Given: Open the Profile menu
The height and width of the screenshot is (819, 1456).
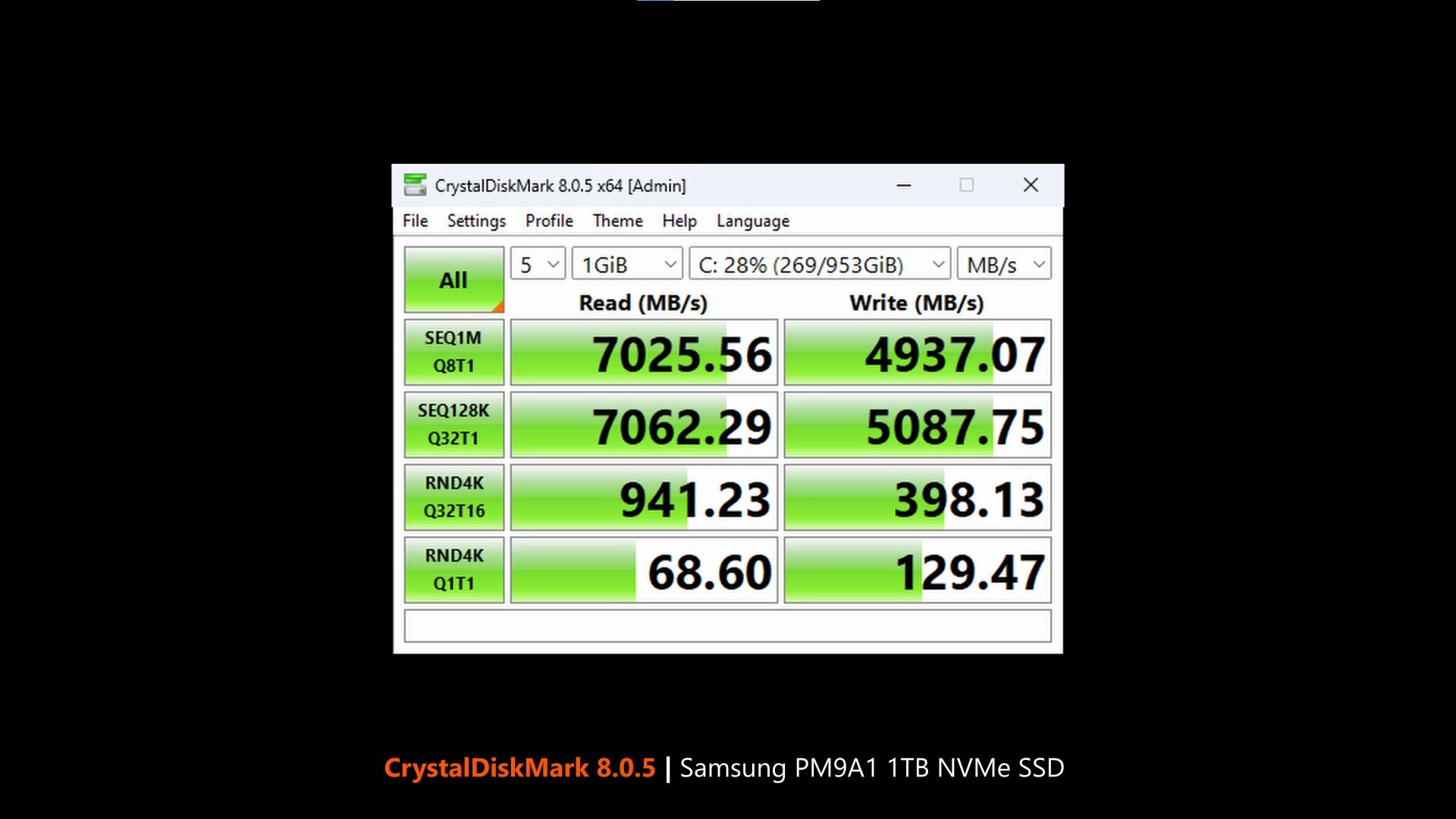Looking at the screenshot, I should click(549, 221).
